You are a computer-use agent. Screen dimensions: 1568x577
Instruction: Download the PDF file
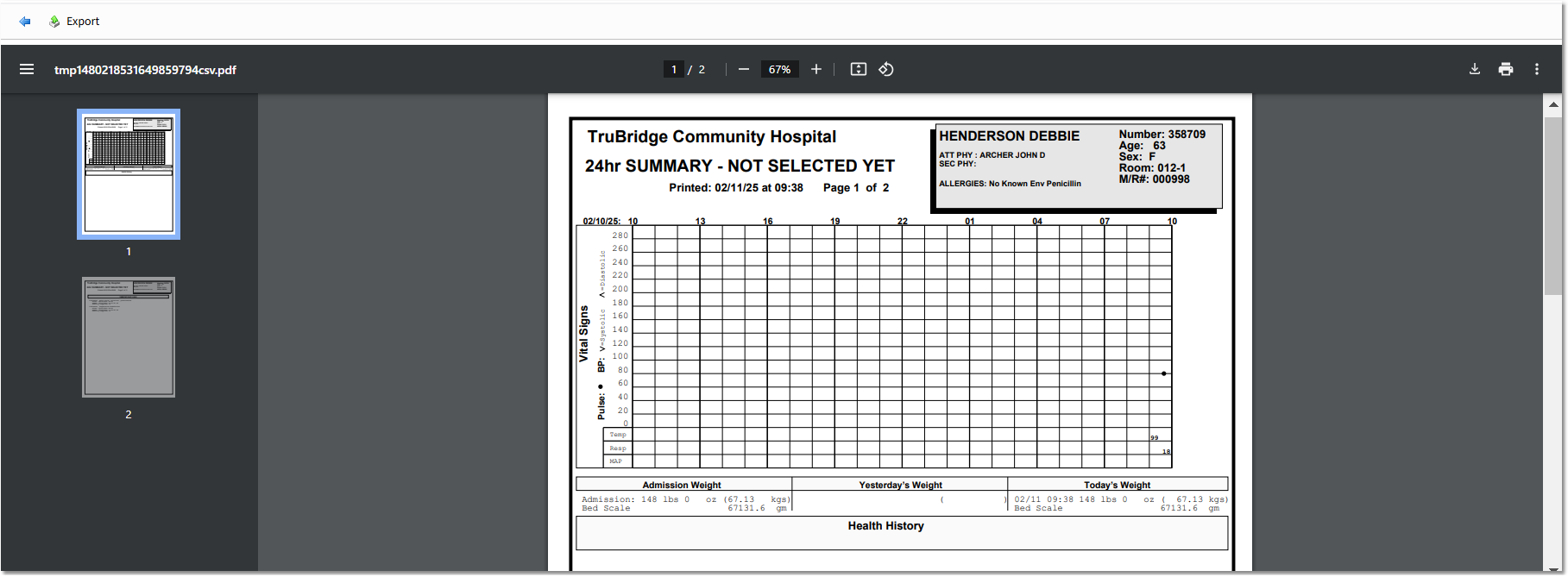click(x=1475, y=69)
